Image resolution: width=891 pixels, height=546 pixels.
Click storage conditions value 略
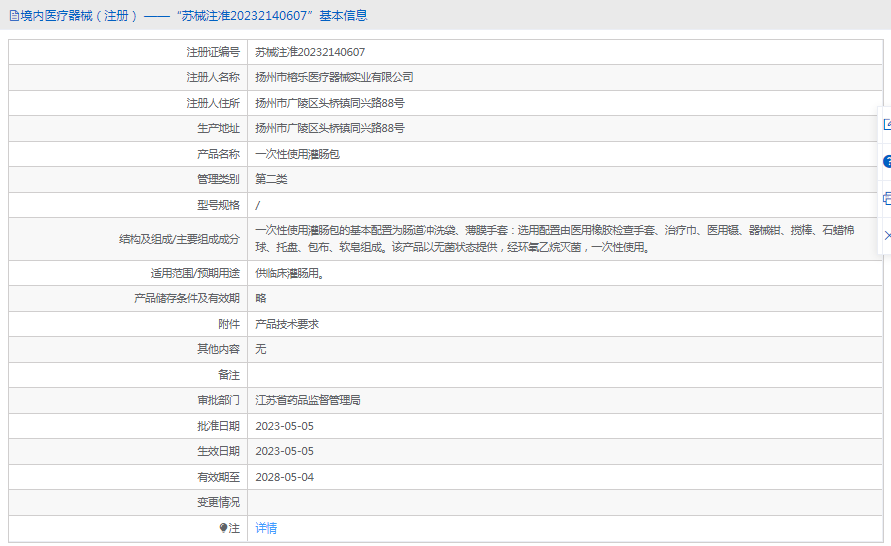coord(261,298)
